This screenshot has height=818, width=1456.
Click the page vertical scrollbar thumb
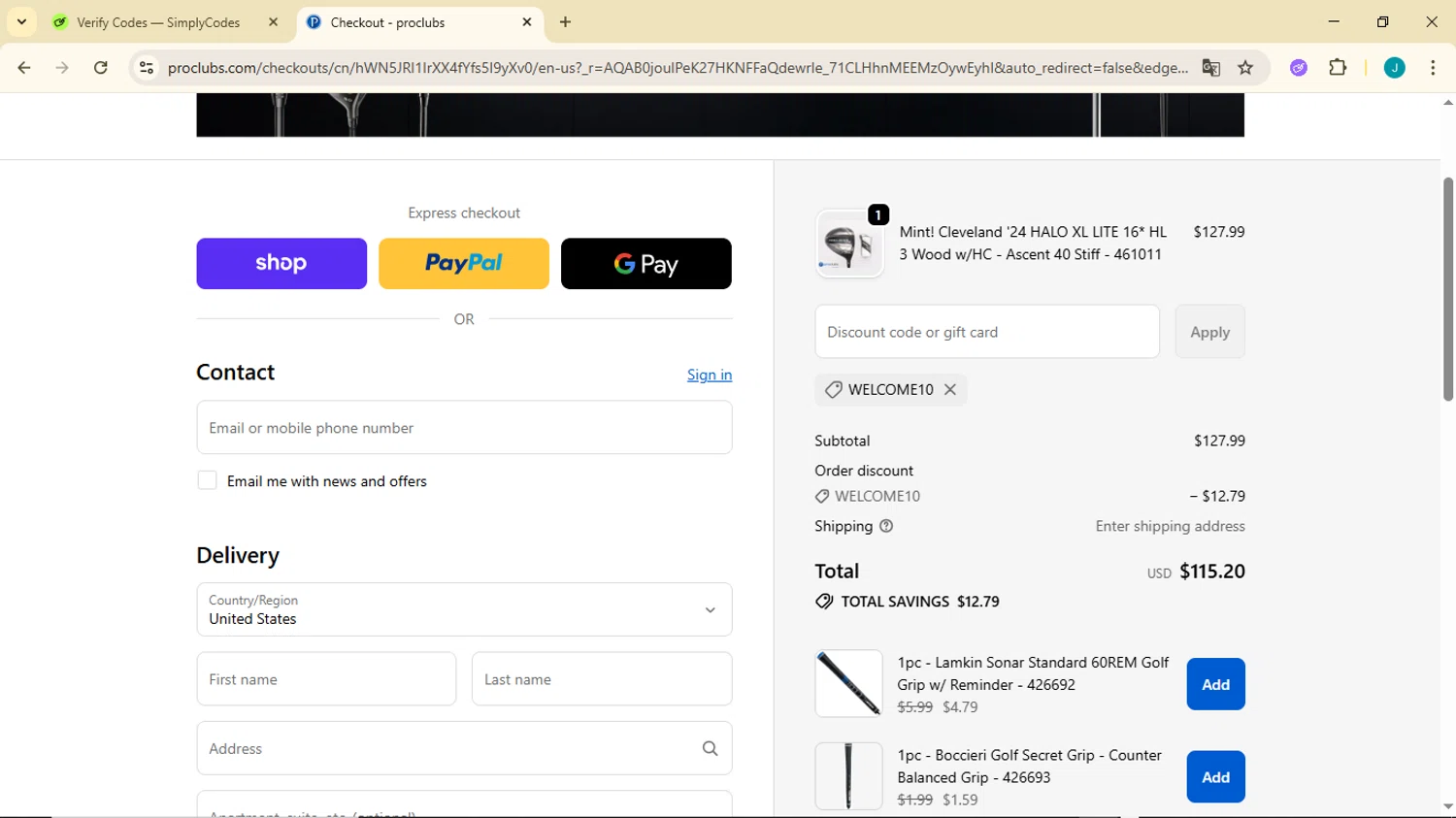pos(1447,289)
